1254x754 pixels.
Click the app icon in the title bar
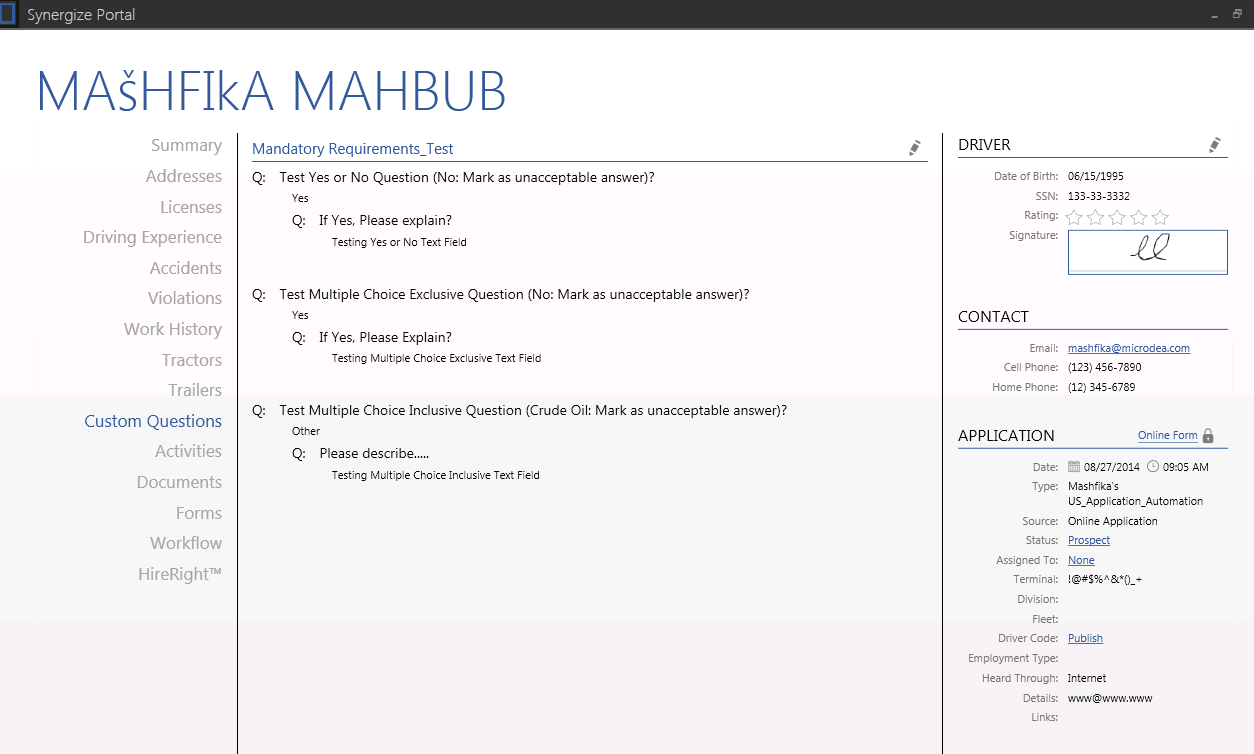point(8,14)
